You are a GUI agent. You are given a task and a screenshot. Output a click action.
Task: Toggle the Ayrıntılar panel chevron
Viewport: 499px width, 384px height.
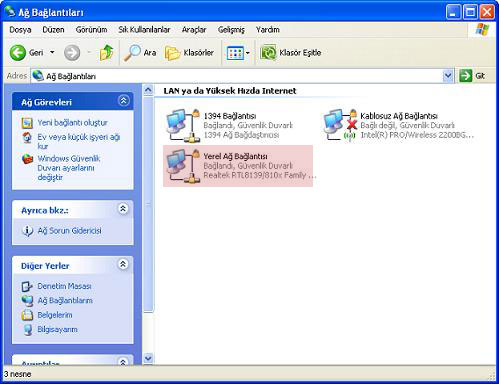pos(123,361)
